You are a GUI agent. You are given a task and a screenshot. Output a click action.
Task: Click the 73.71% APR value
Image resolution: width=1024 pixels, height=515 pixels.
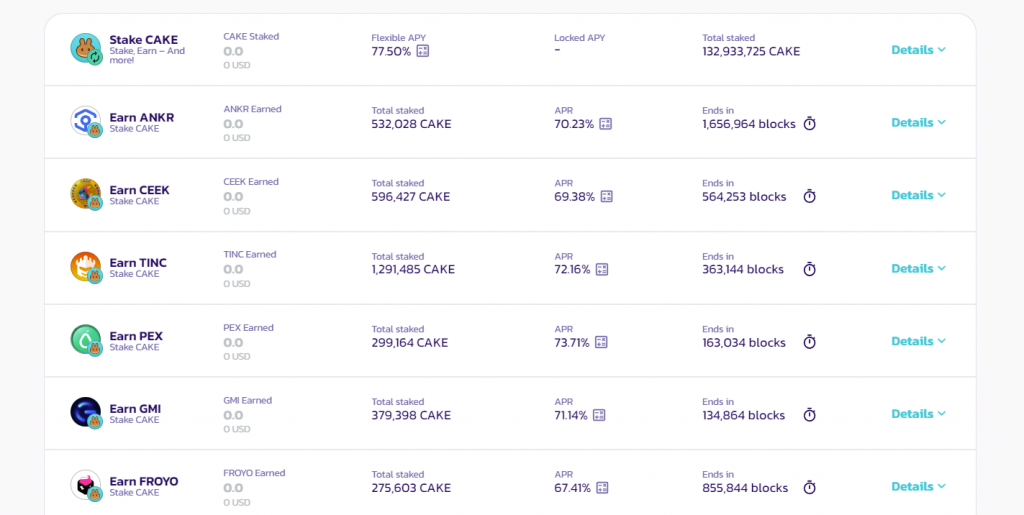[572, 342]
